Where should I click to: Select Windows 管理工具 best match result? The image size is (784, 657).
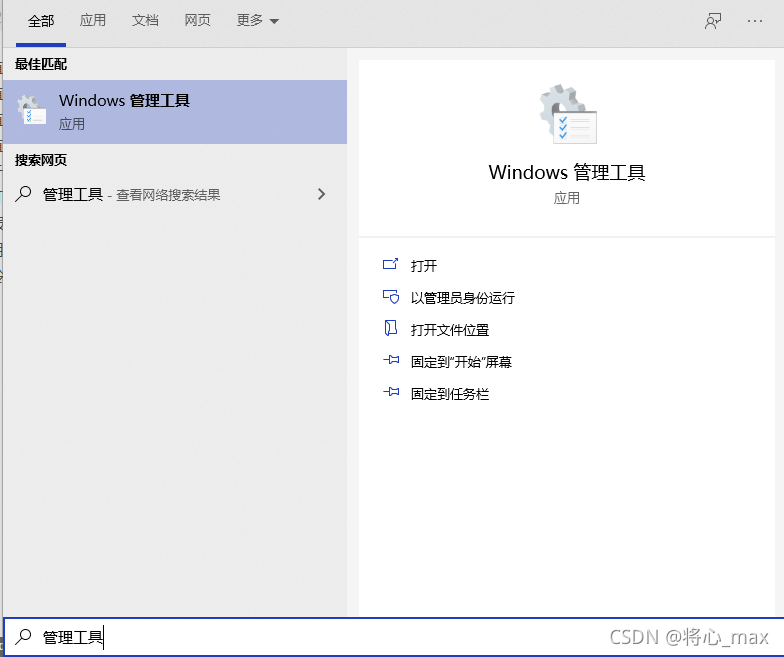(175, 112)
